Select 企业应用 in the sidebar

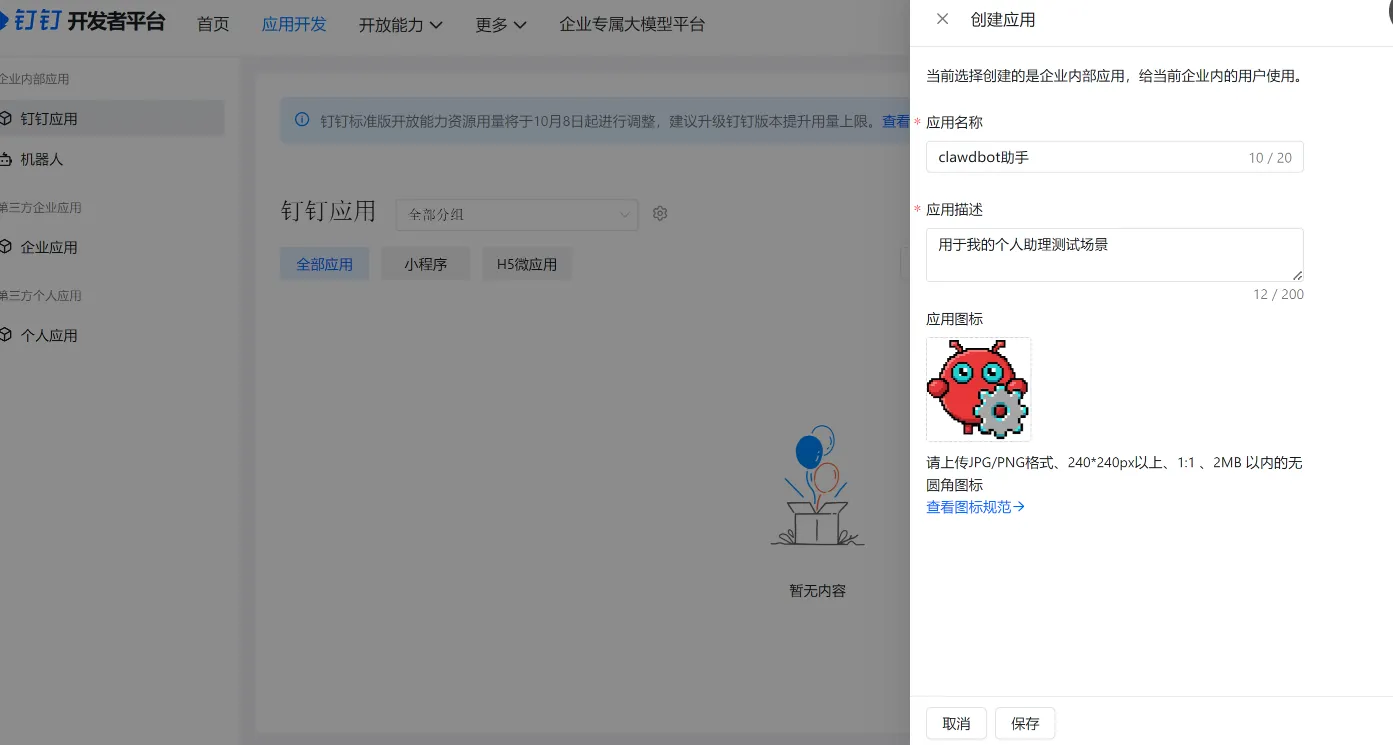[x=112, y=247]
